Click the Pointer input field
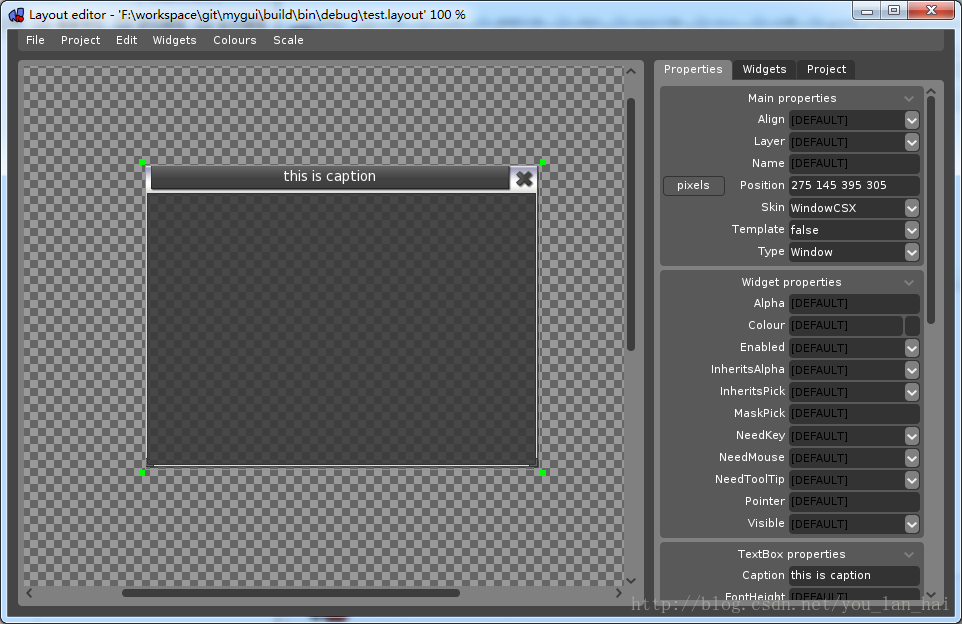Viewport: 962px width, 624px height. coord(854,502)
